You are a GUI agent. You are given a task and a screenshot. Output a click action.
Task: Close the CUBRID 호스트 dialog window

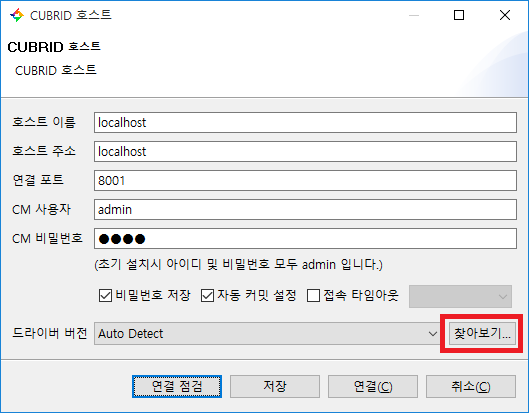[505, 15]
